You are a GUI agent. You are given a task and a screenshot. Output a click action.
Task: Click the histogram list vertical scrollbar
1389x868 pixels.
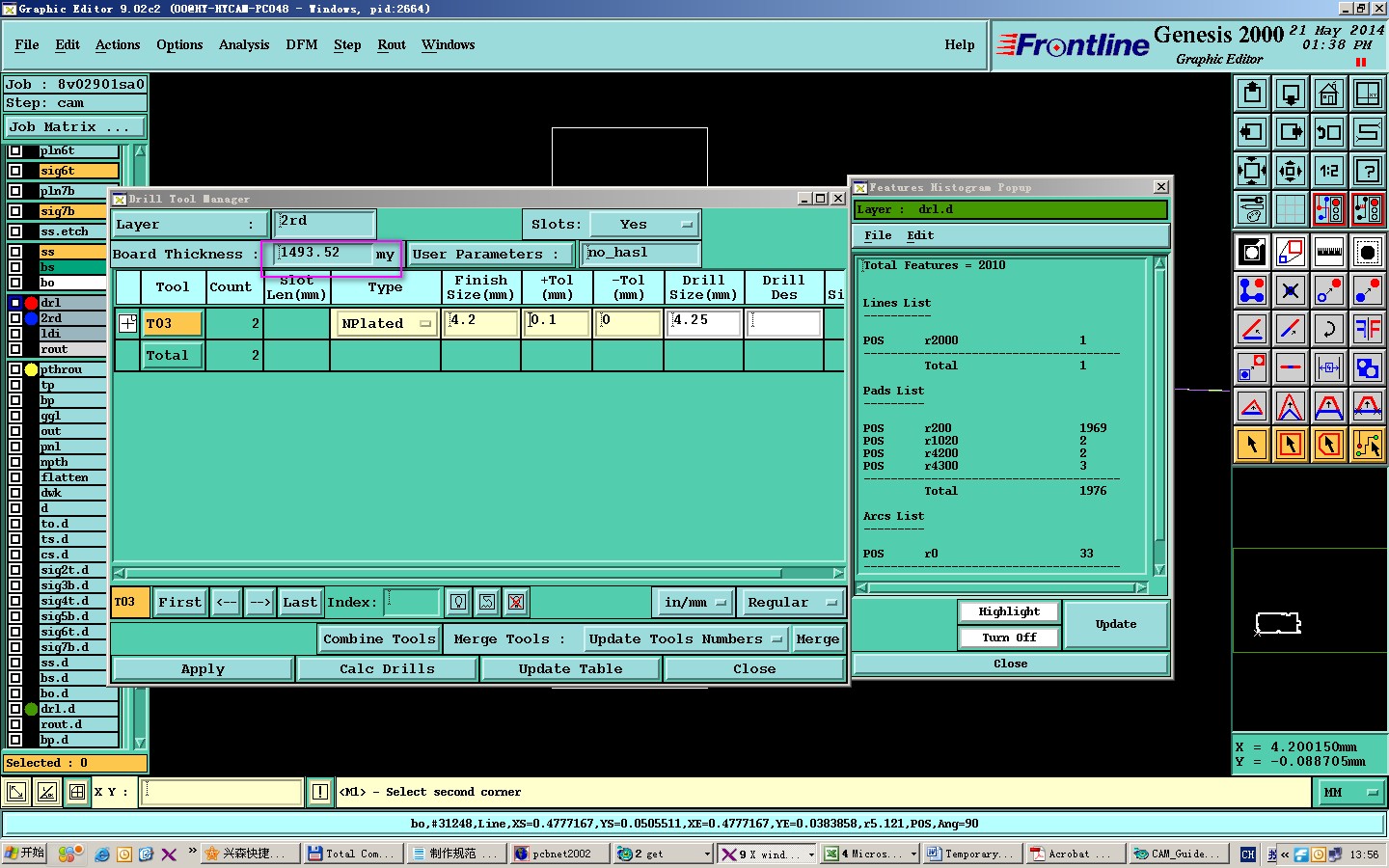click(1159, 417)
